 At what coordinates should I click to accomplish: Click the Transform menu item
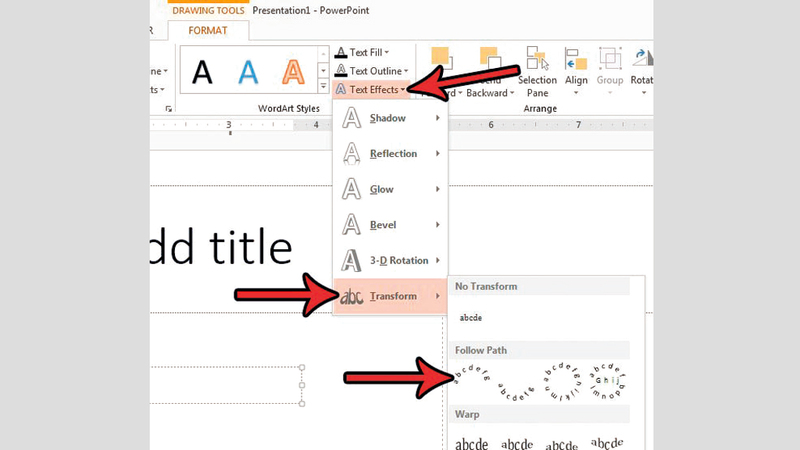tap(390, 297)
